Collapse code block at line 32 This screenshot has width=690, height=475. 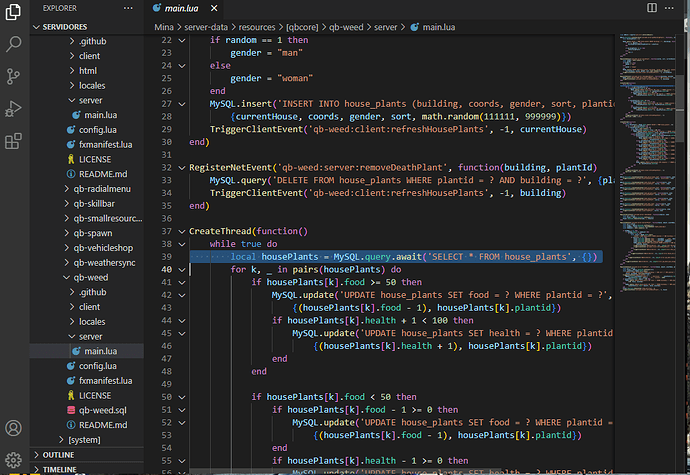[x=181, y=166]
